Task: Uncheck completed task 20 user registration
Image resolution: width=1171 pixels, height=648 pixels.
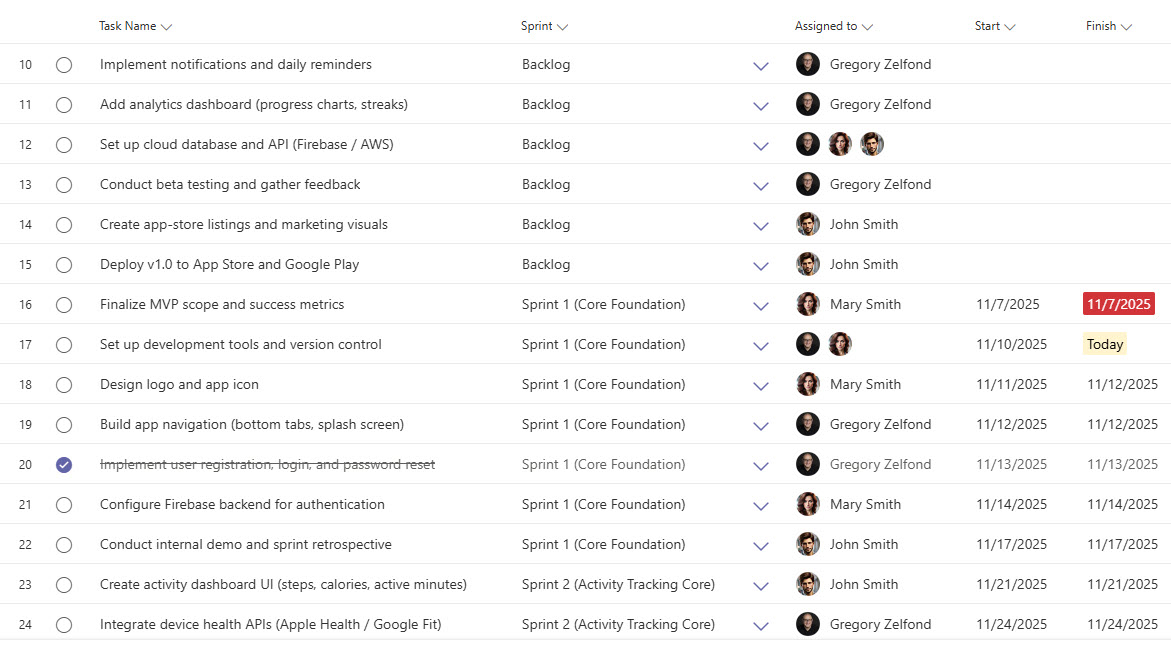Action: coord(64,465)
